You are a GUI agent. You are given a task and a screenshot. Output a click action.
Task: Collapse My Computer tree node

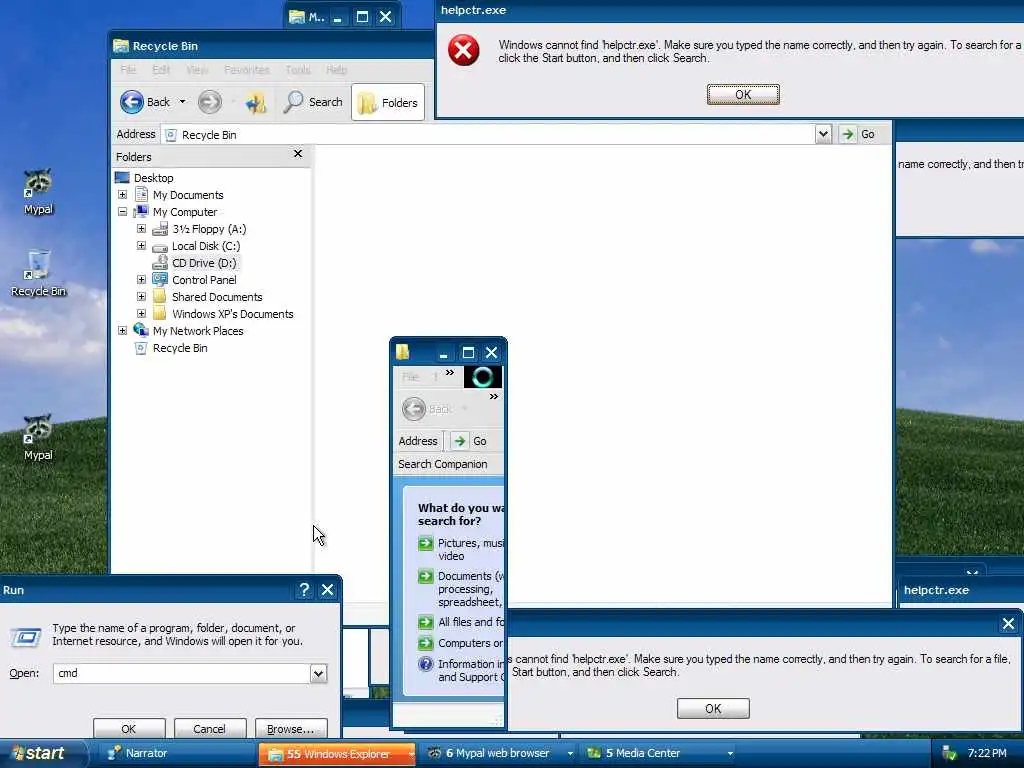(122, 212)
